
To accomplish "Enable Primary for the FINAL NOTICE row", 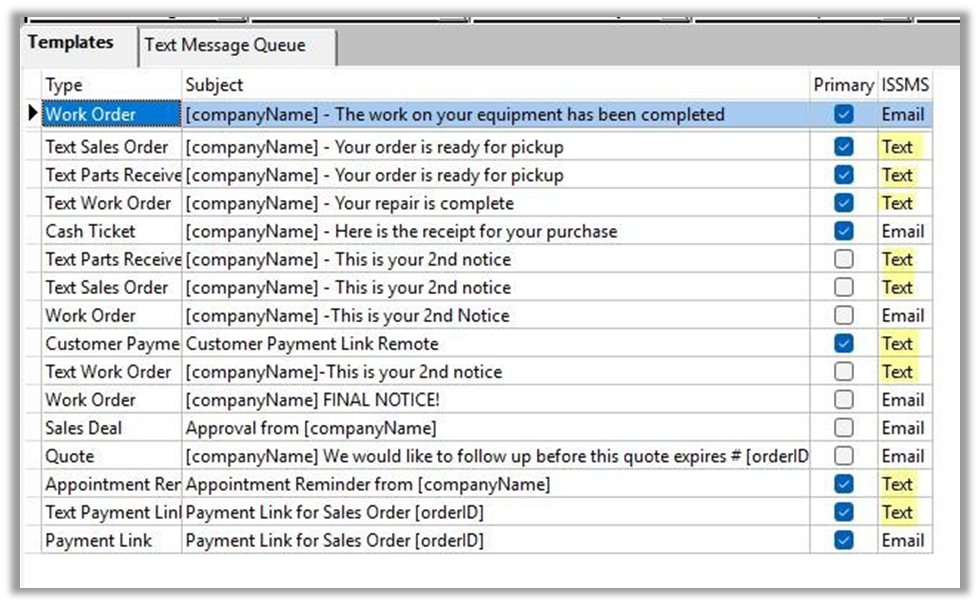I will [844, 400].
